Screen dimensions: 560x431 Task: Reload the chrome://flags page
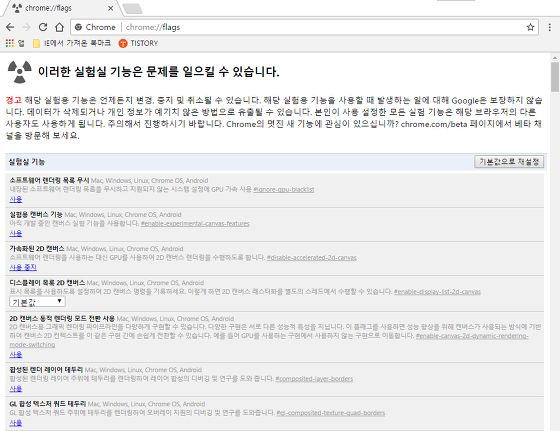[43, 27]
